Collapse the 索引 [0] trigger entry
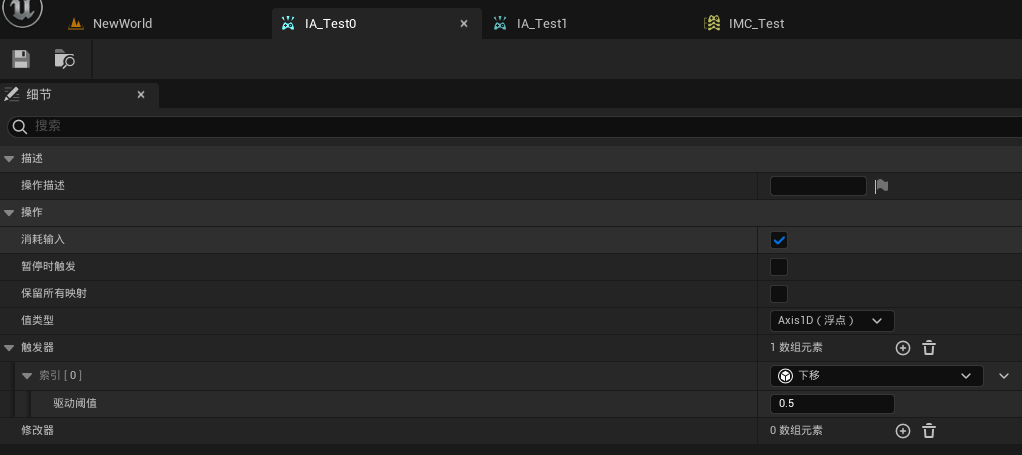This screenshot has height=455, width=1022. (27, 376)
